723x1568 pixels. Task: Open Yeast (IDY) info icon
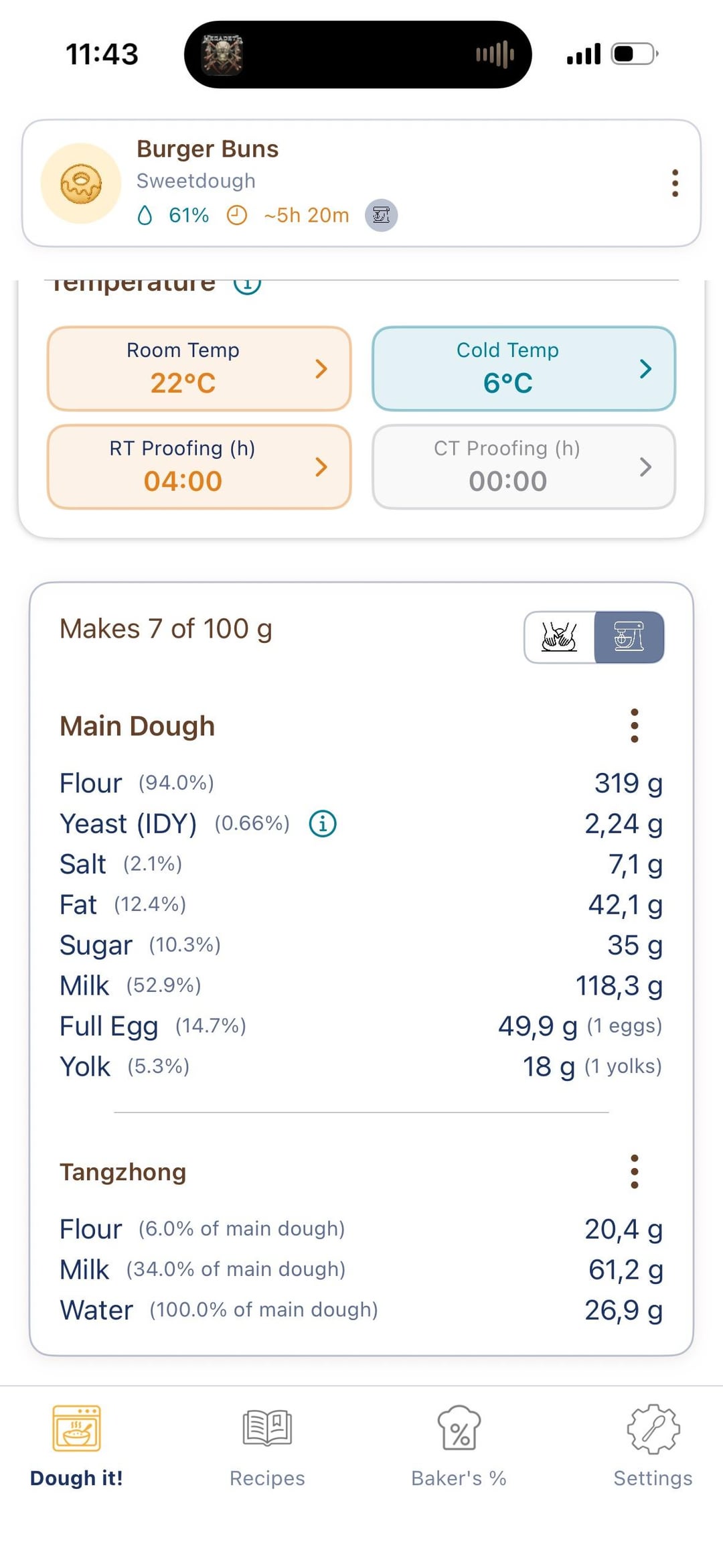click(323, 823)
